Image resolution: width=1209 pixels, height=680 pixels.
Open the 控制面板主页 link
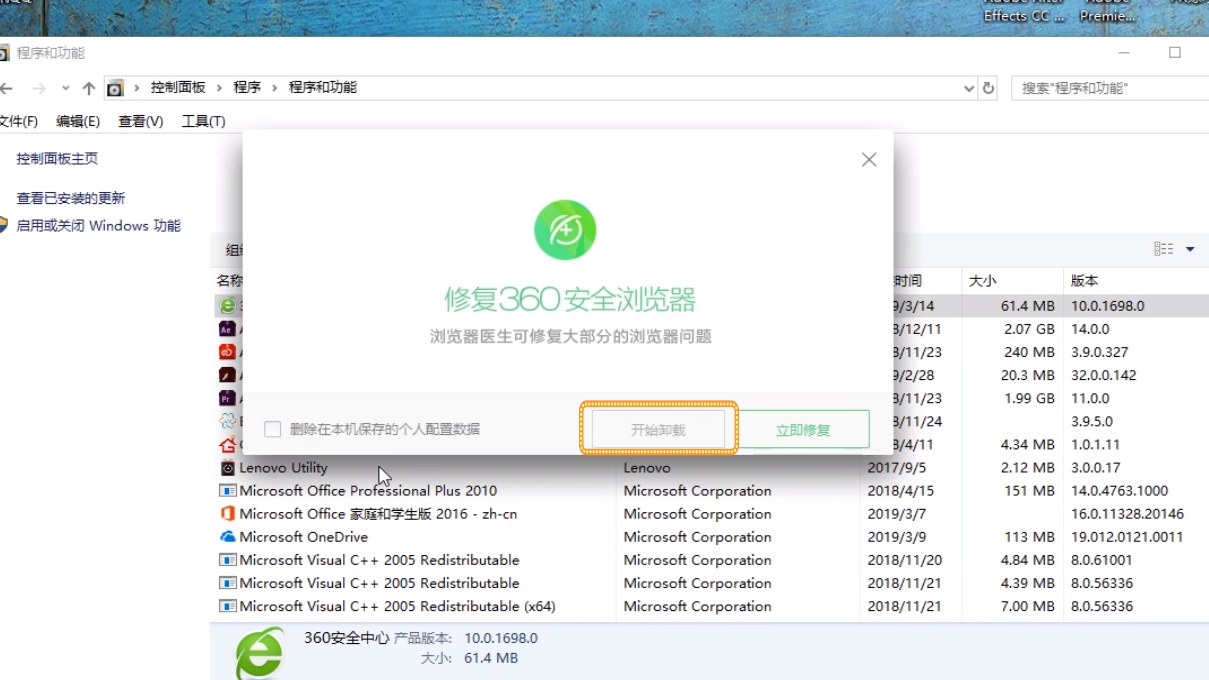pos(57,158)
